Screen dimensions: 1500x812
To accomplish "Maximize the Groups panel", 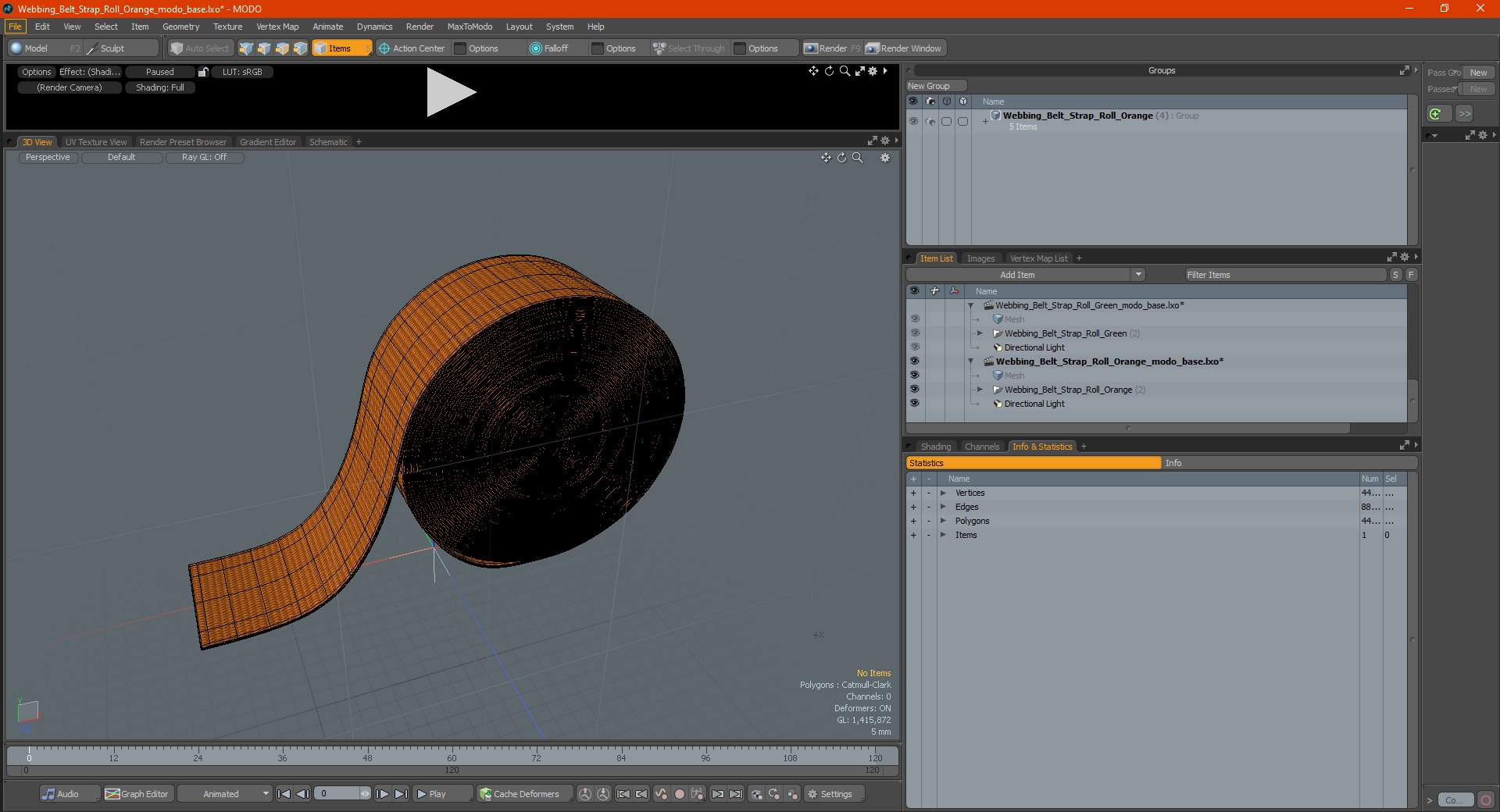I will point(1404,70).
